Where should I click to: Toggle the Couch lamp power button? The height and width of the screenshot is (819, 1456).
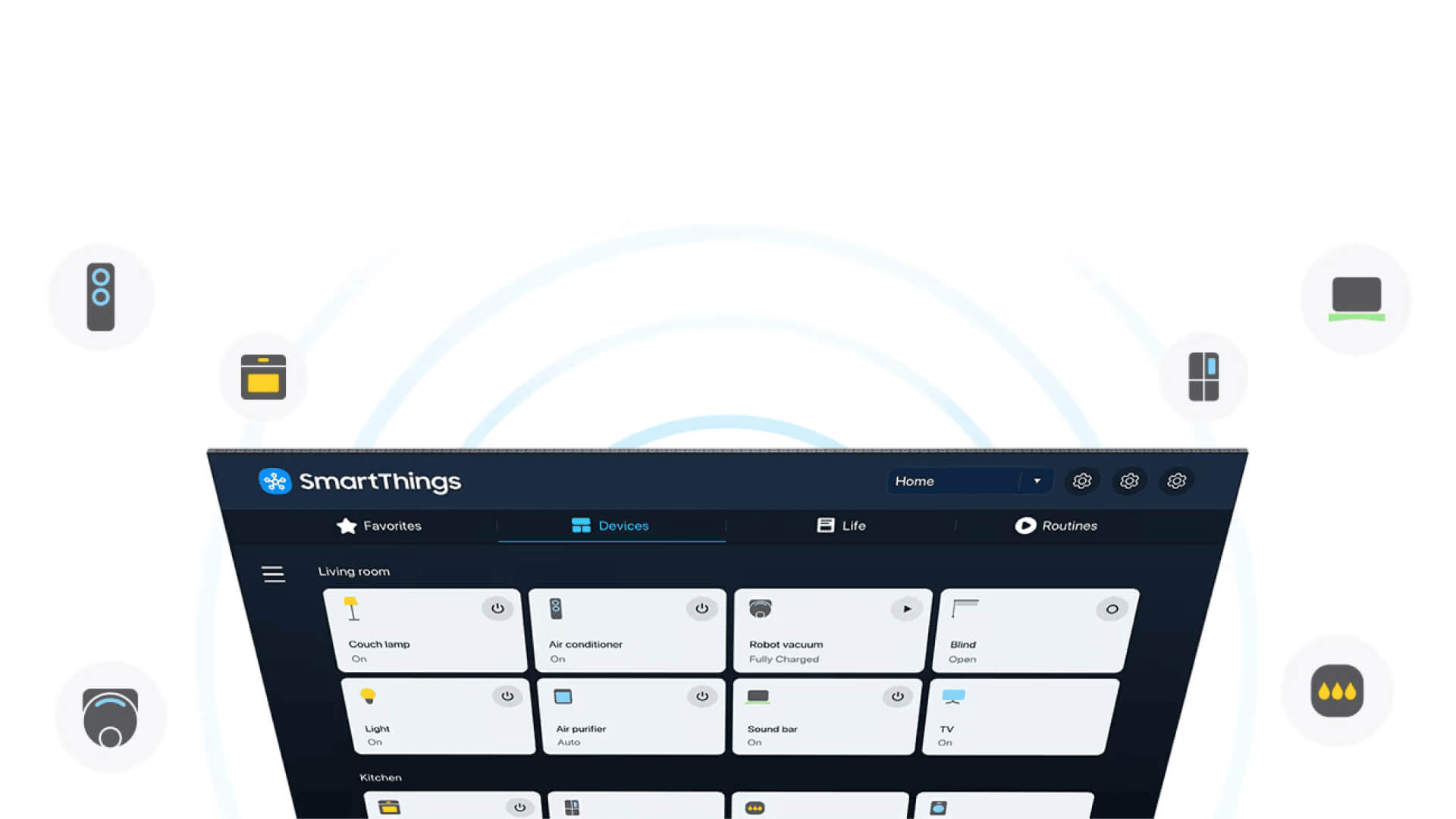click(497, 607)
